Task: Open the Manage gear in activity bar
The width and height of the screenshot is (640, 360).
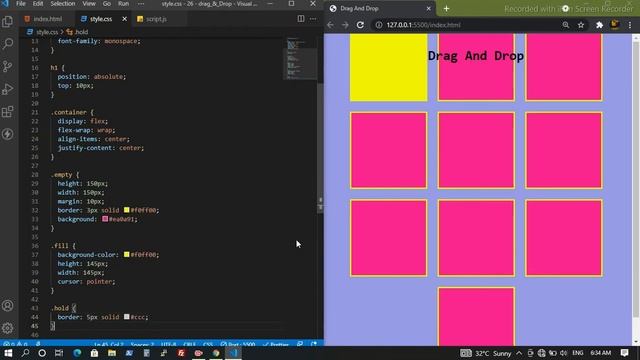Action: point(7,328)
